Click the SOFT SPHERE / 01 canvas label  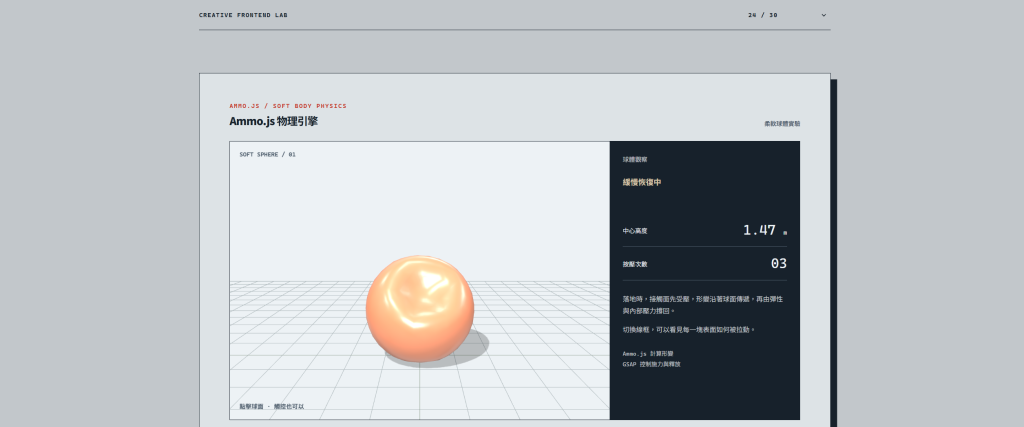268,155
